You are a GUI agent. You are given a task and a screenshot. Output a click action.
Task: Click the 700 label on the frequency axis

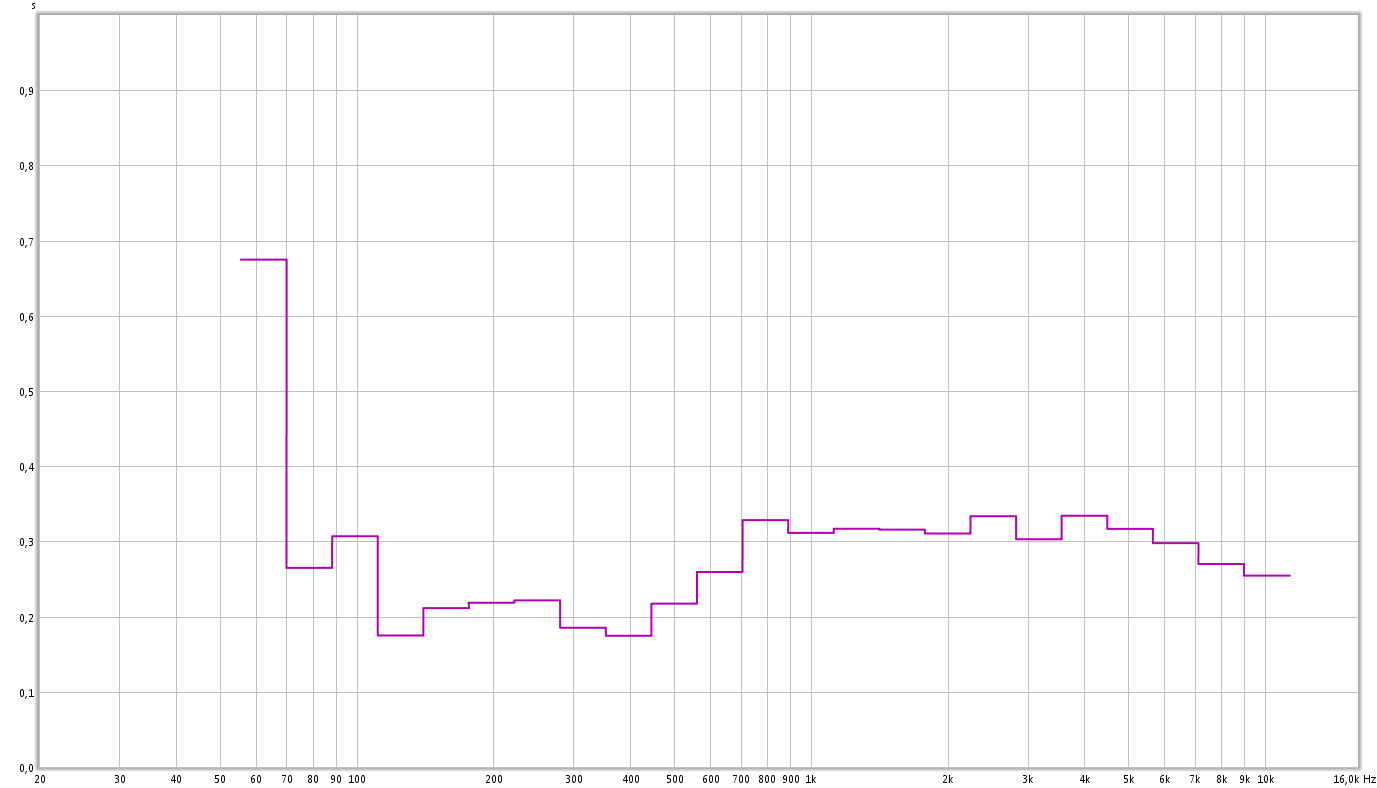click(741, 779)
